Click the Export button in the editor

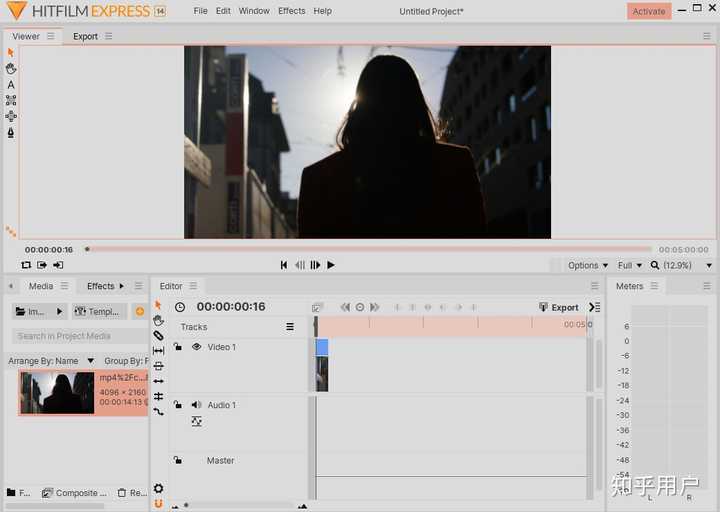click(x=559, y=308)
